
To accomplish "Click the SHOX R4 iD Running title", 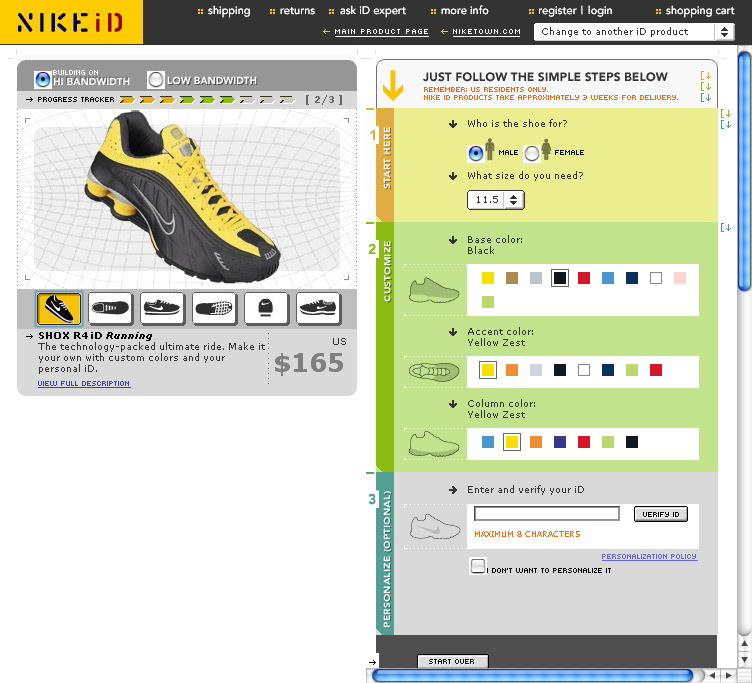I will coord(95,336).
